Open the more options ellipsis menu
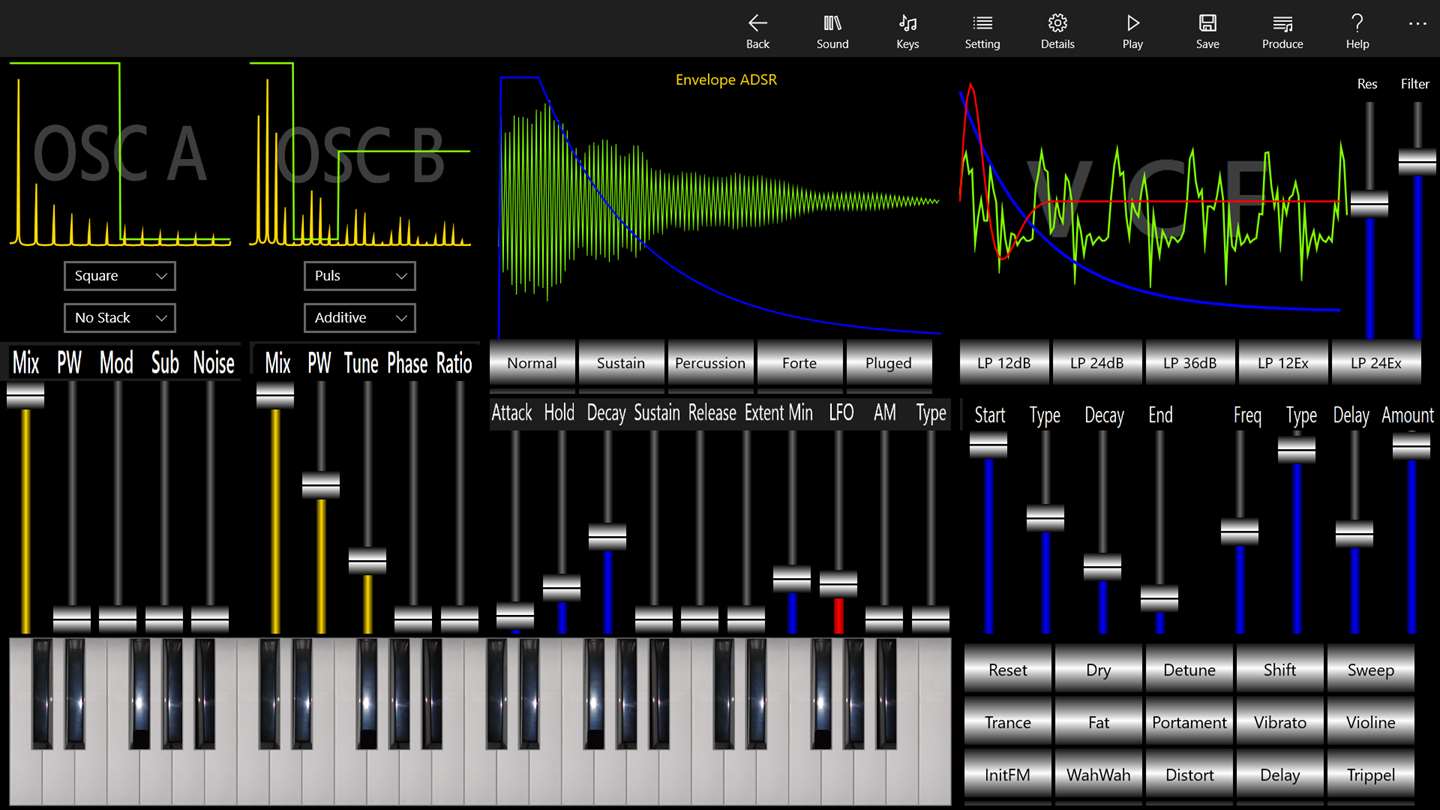The image size is (1440, 810). pos(1417,24)
